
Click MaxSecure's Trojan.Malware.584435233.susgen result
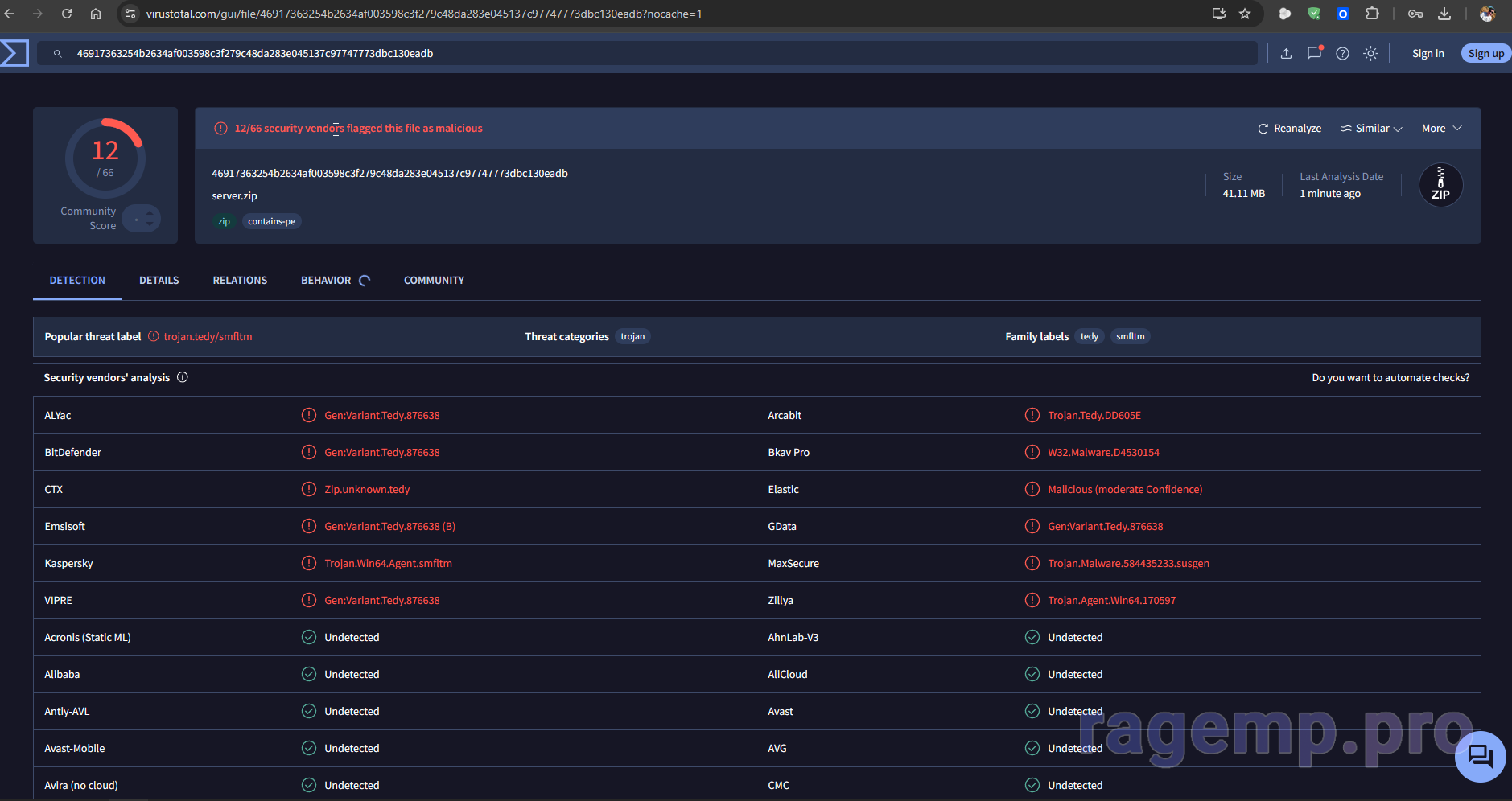1128,564
